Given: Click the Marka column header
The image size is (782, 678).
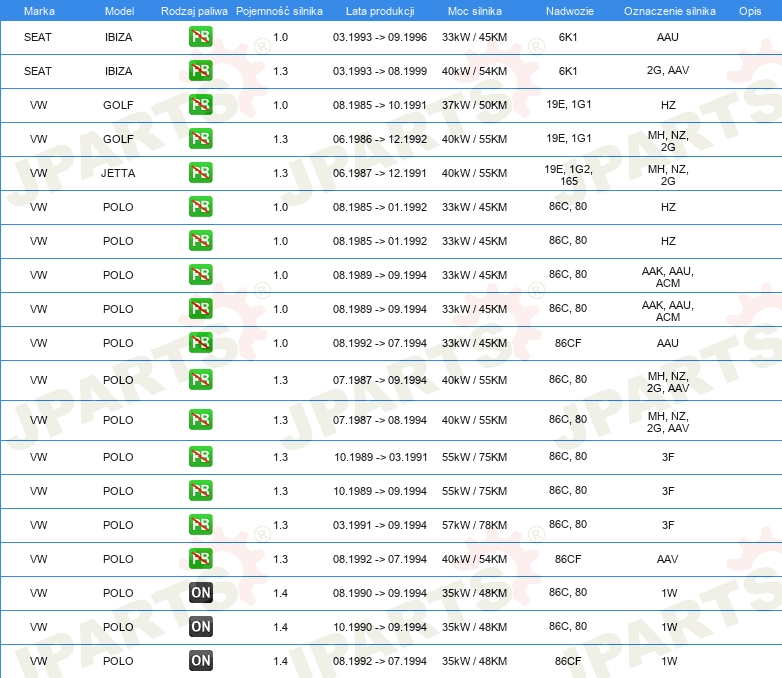Looking at the screenshot, I should 38,10.
